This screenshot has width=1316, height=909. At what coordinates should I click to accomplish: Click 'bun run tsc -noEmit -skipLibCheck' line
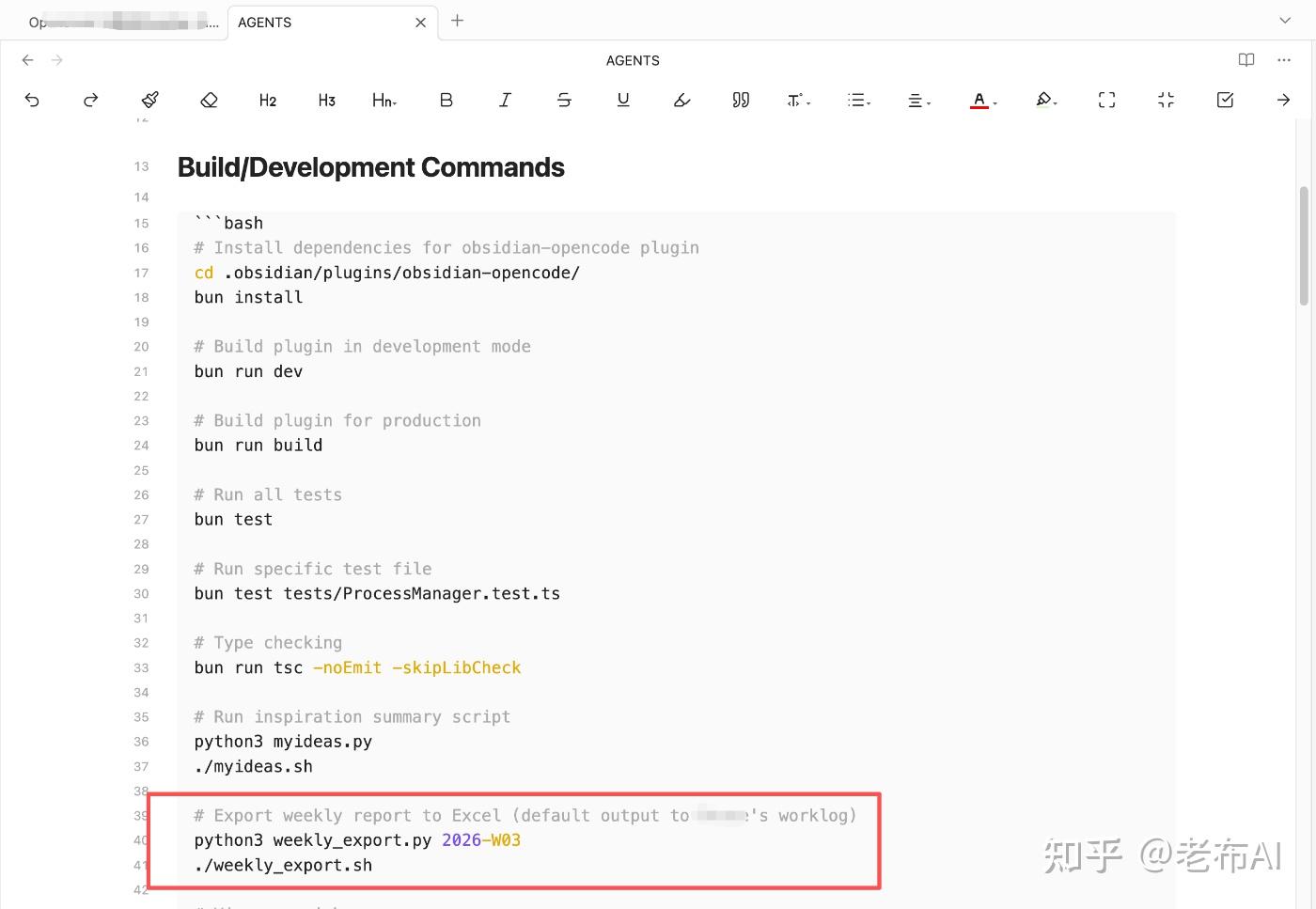click(x=357, y=667)
